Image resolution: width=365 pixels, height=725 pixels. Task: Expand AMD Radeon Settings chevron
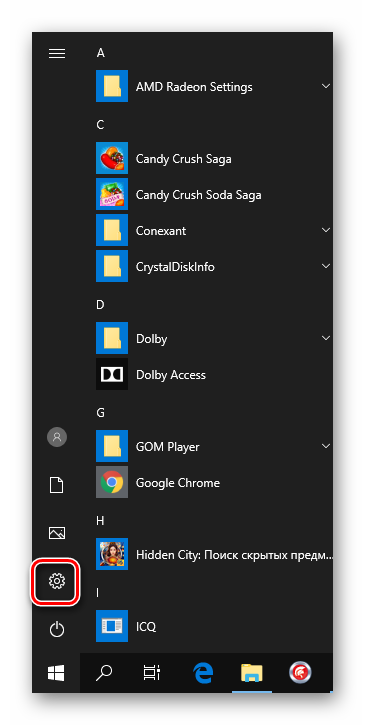(x=326, y=86)
